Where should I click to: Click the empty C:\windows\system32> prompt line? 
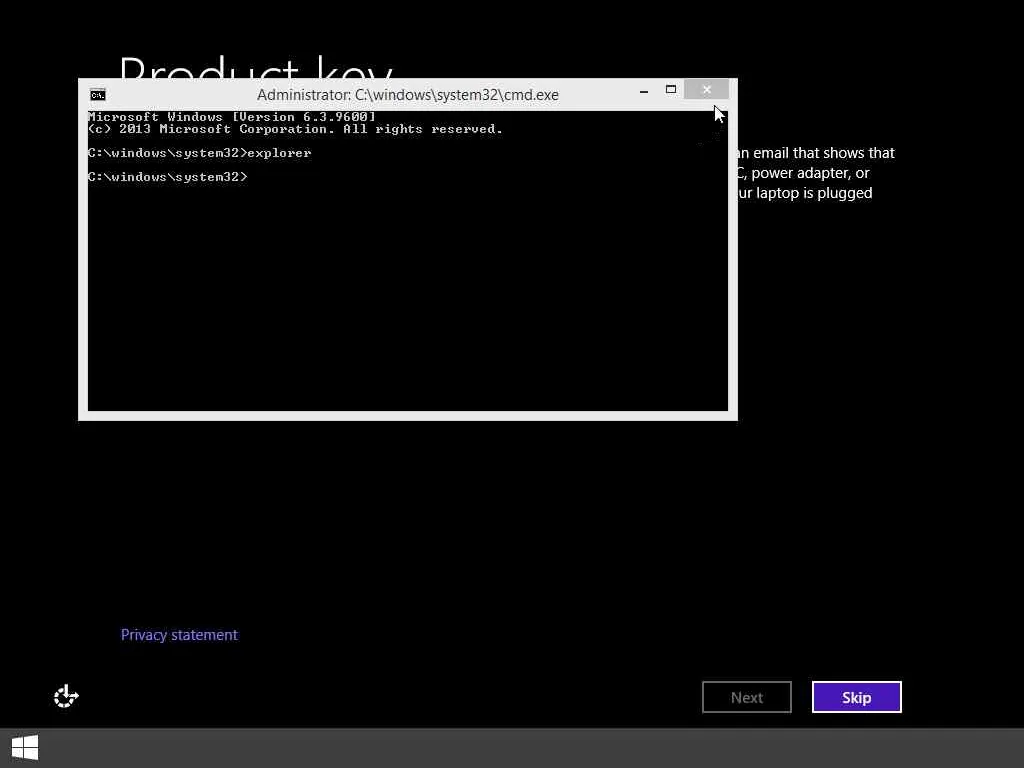pyautogui.click(x=168, y=177)
